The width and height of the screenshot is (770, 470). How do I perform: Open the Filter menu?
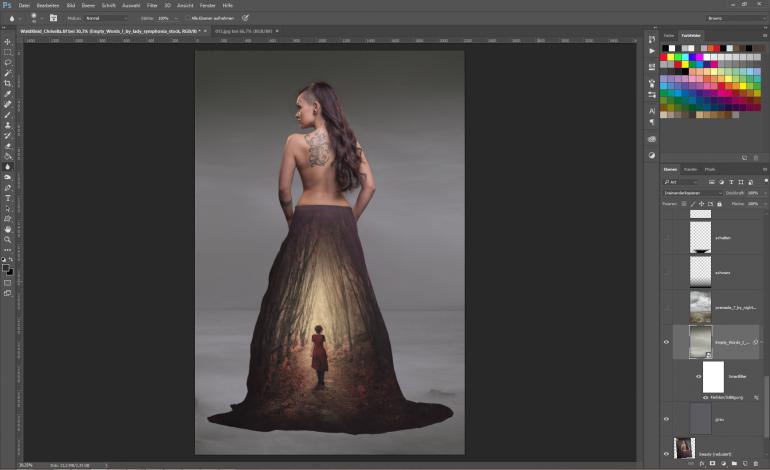point(152,5)
